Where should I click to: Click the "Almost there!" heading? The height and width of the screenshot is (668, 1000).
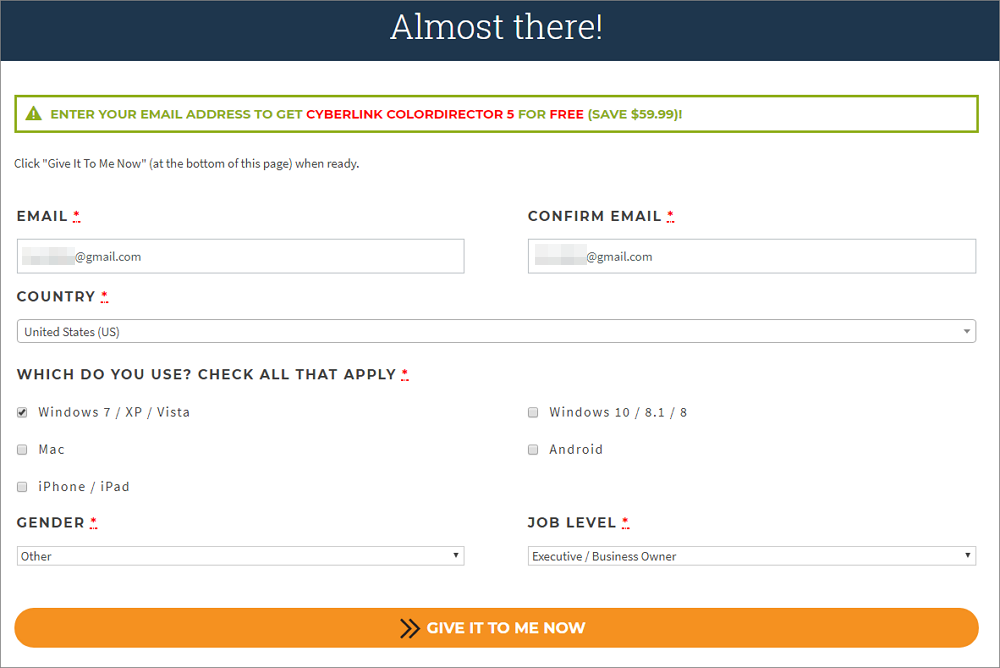coord(496,27)
